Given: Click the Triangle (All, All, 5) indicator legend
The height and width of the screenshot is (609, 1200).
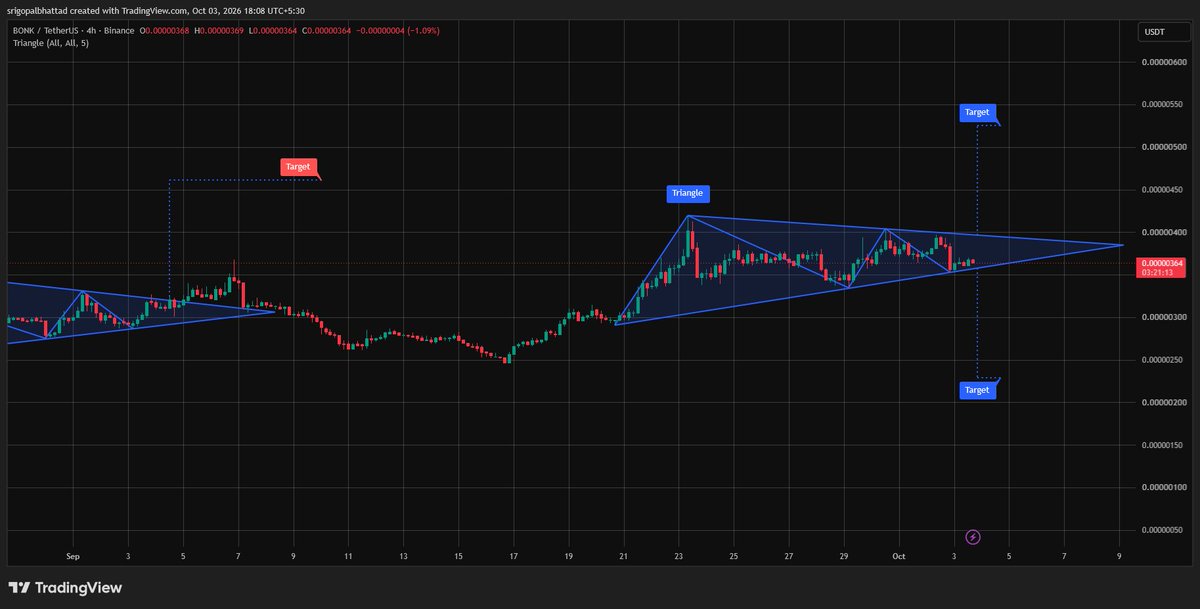Looking at the screenshot, I should coord(51,43).
